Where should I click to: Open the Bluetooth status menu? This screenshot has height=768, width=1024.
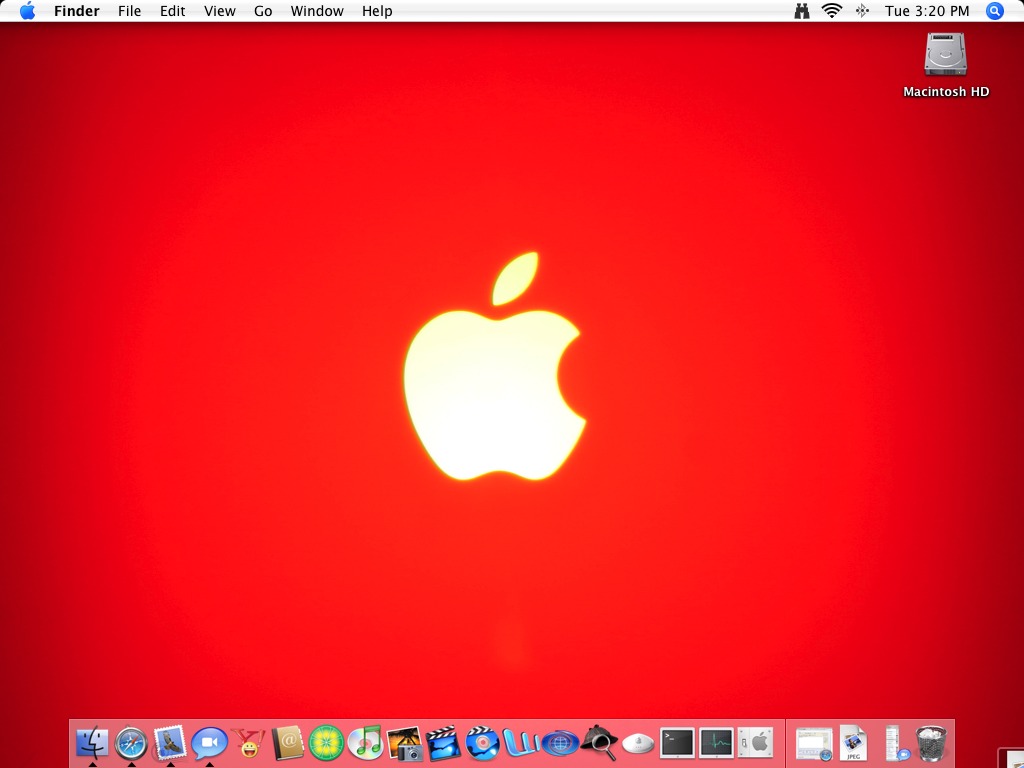[862, 11]
